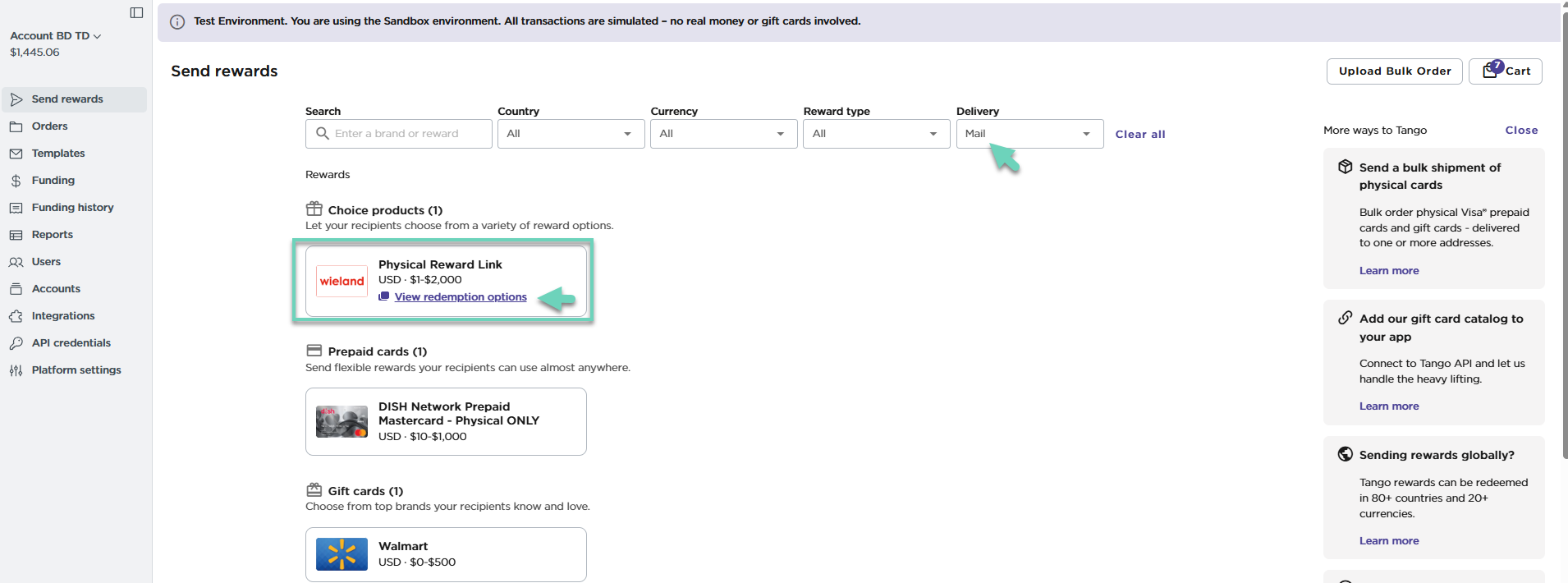Screen dimensions: 1568x583
Task: Open the Reward type dropdown
Action: tap(876, 134)
